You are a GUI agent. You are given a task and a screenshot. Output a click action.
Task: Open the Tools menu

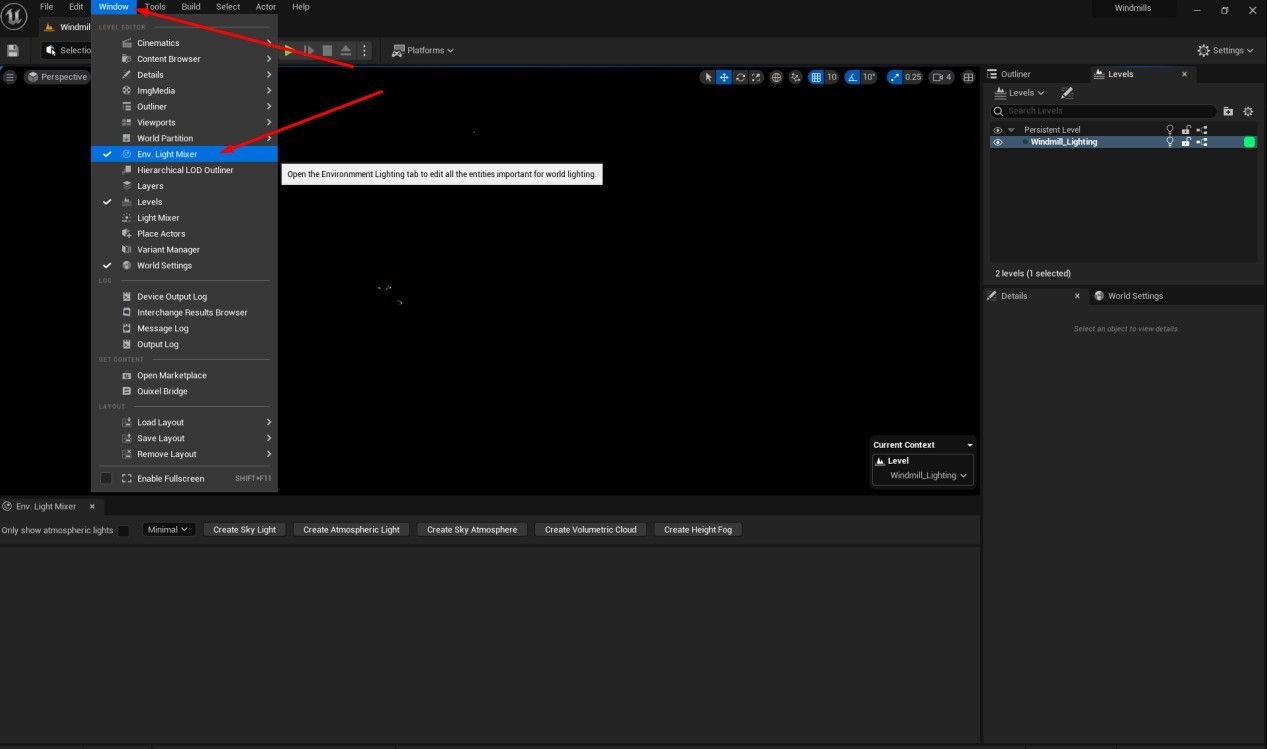pos(155,7)
